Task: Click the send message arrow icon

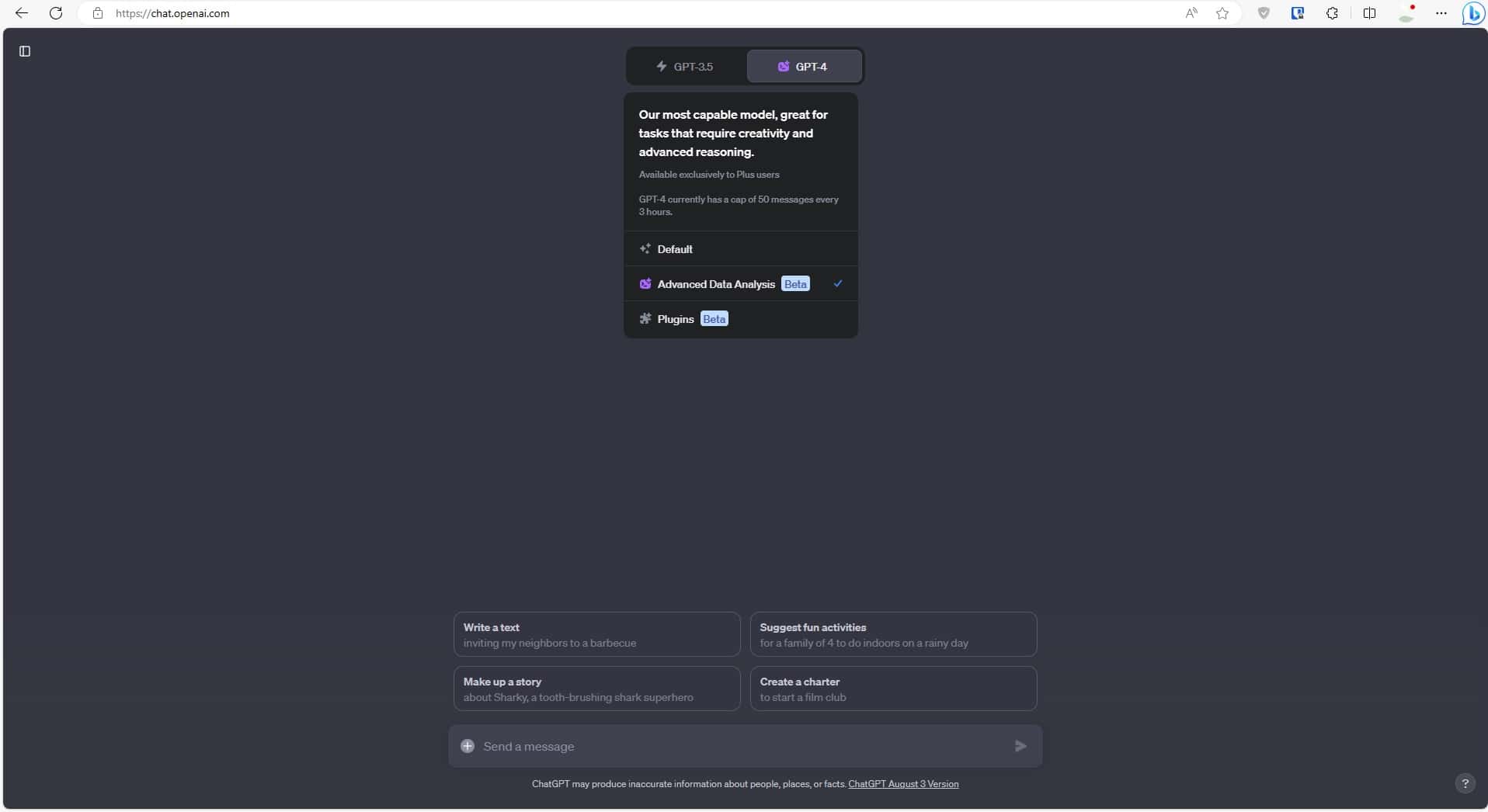Action: click(1020, 746)
